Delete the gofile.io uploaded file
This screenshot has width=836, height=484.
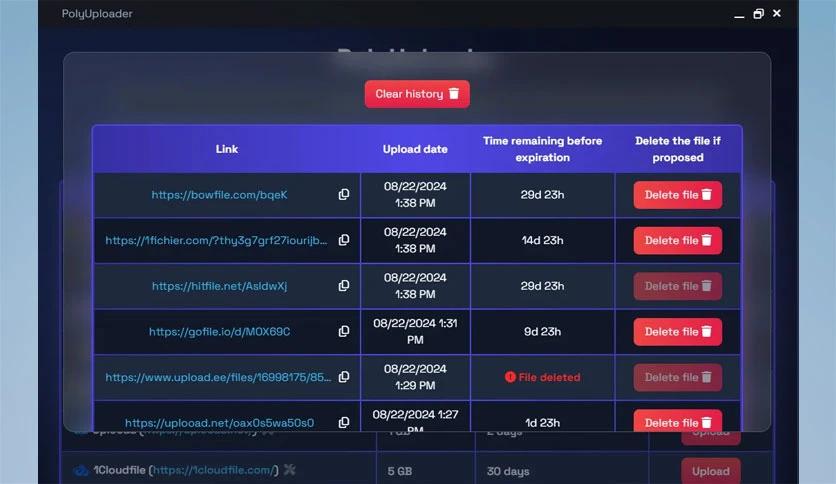[x=677, y=332]
